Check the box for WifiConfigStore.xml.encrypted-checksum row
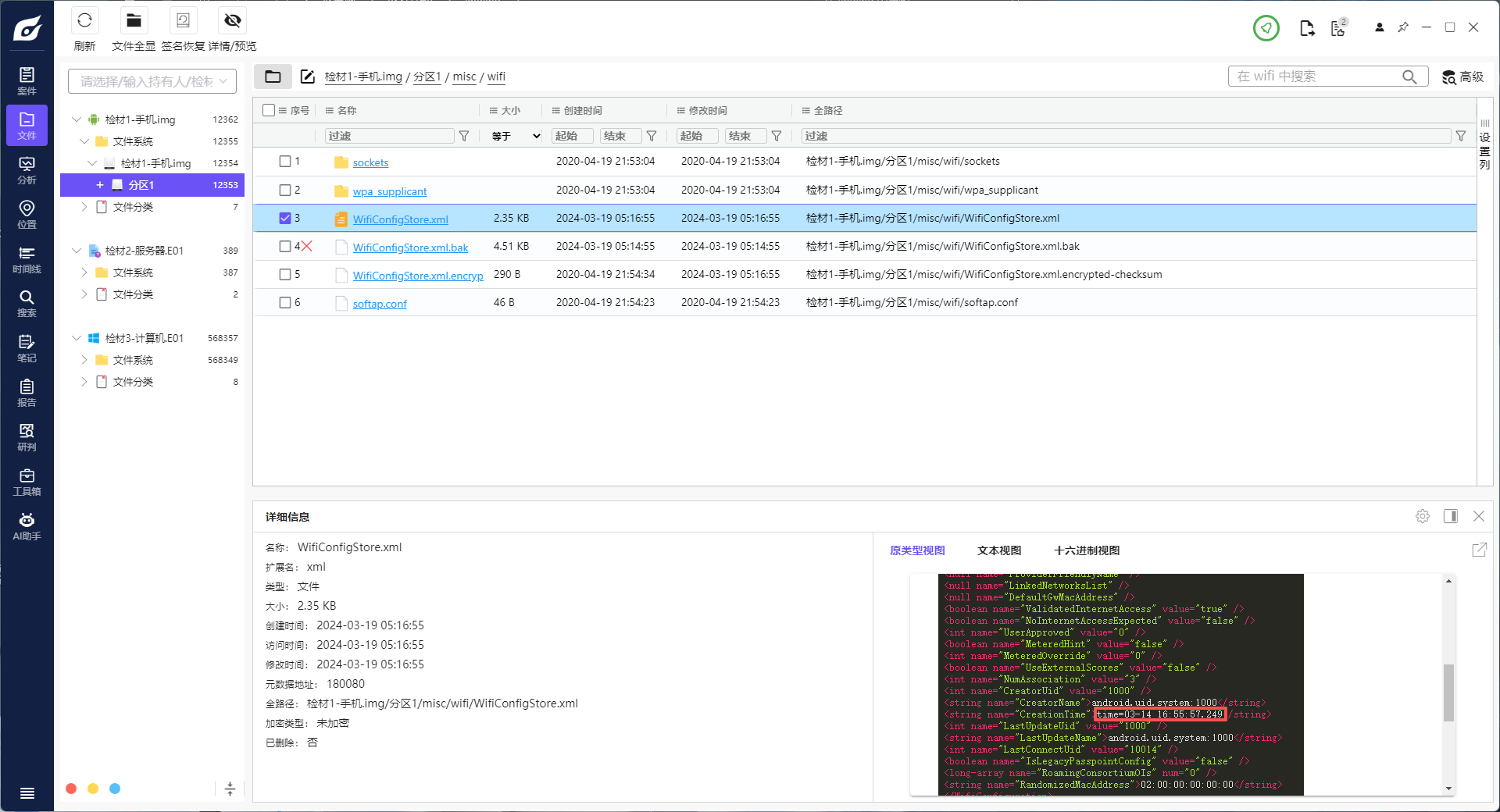The image size is (1500, 812). 285,274
